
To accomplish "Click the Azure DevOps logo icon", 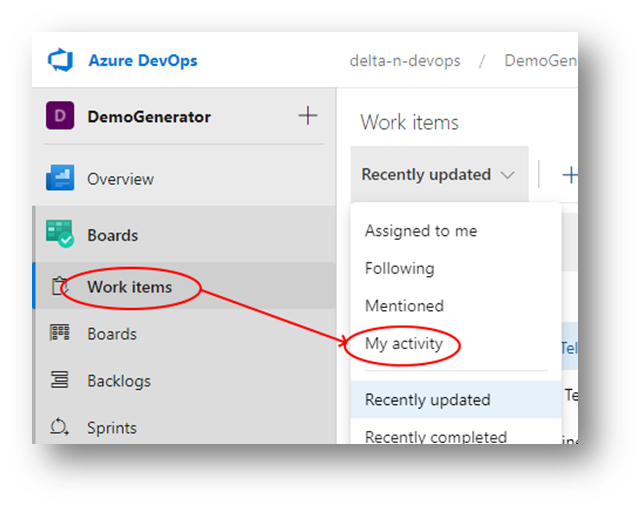I will 61,60.
